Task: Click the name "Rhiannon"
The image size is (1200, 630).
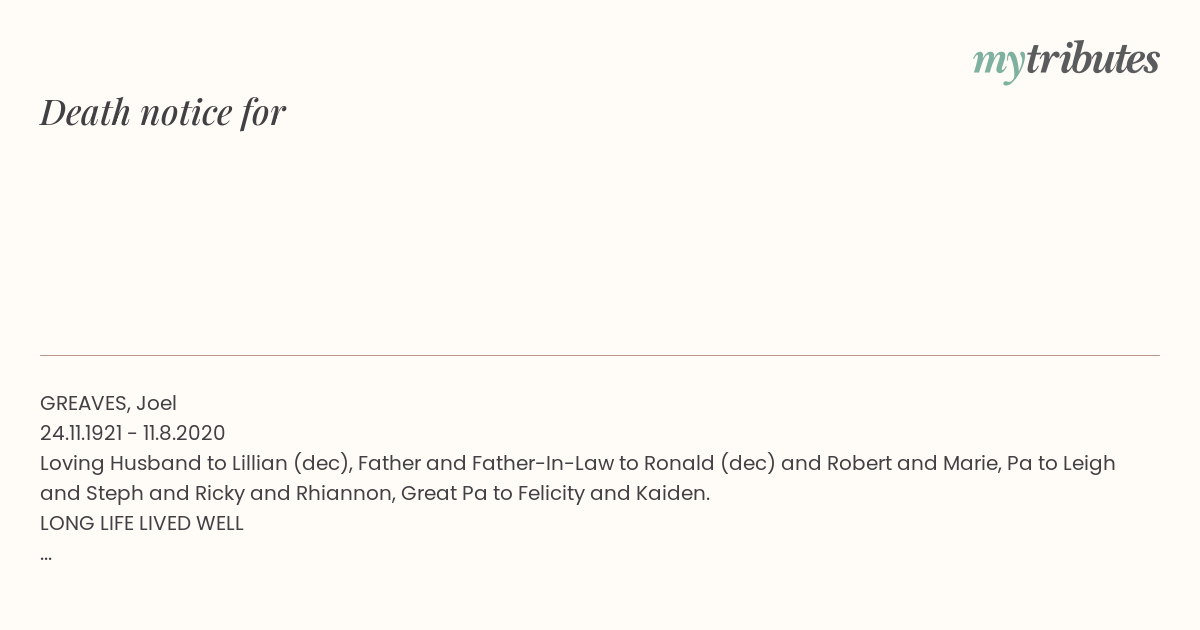Action: click(341, 493)
